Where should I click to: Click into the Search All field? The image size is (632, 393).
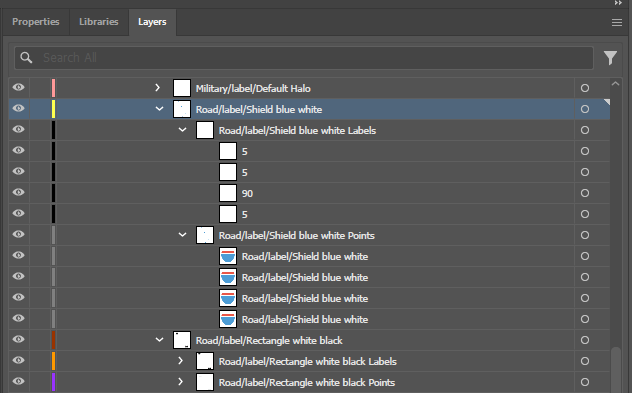coord(304,58)
